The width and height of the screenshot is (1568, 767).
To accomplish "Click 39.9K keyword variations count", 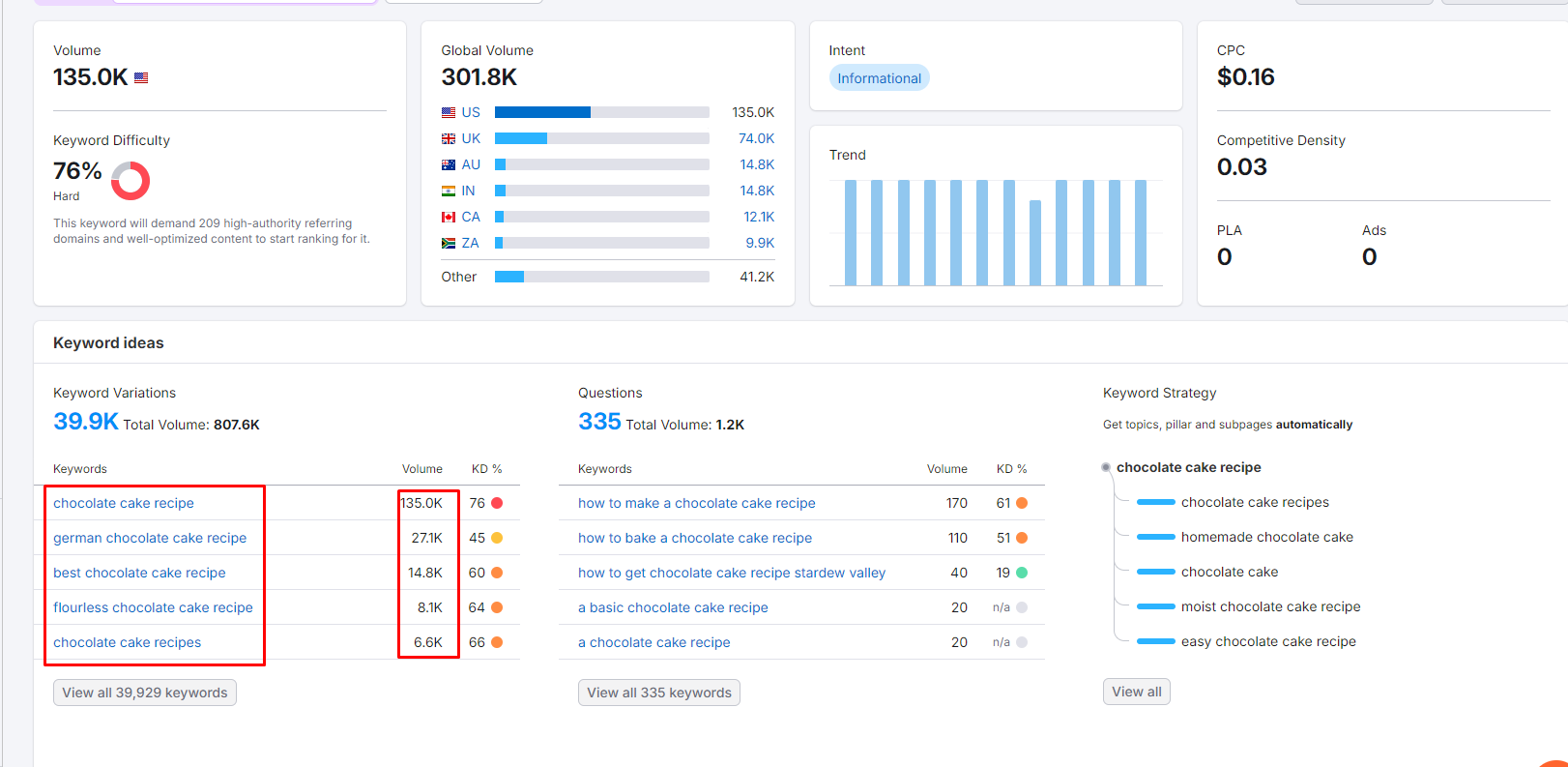I will pos(86,422).
